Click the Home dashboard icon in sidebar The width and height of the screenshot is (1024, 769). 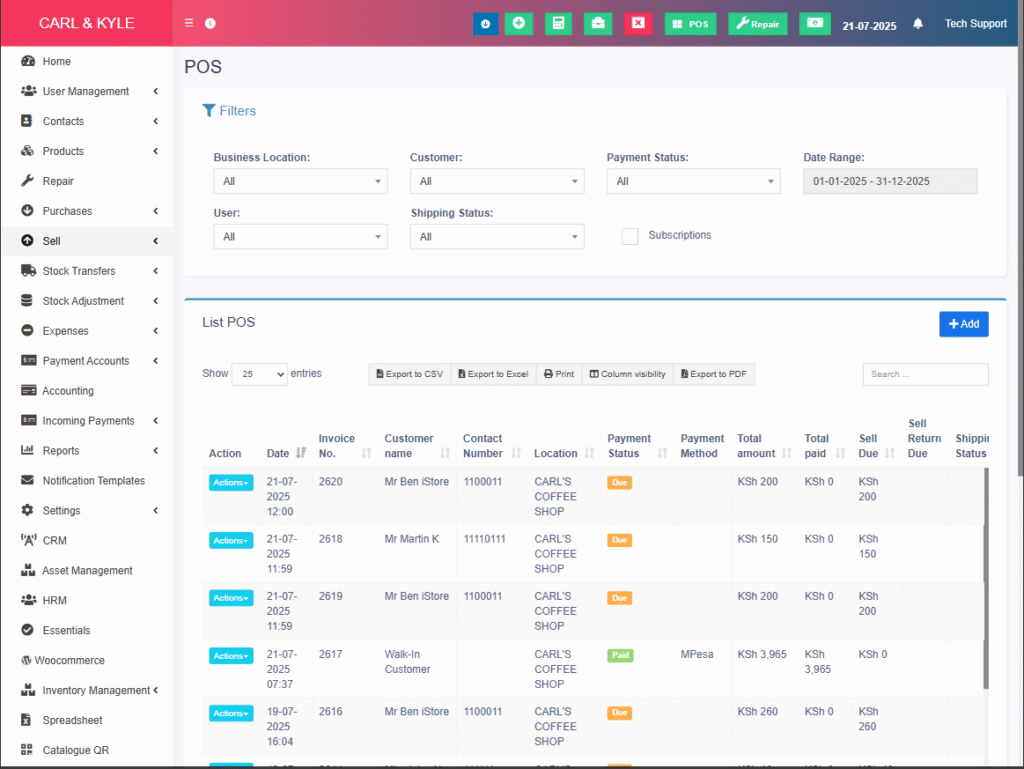tap(27, 61)
